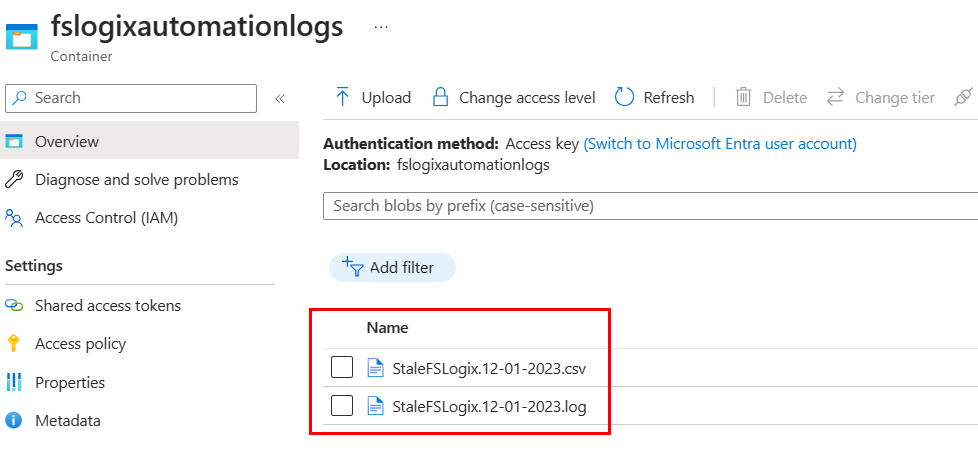Click the Change tier arrows icon
The height and width of the screenshot is (455, 978).
(836, 97)
